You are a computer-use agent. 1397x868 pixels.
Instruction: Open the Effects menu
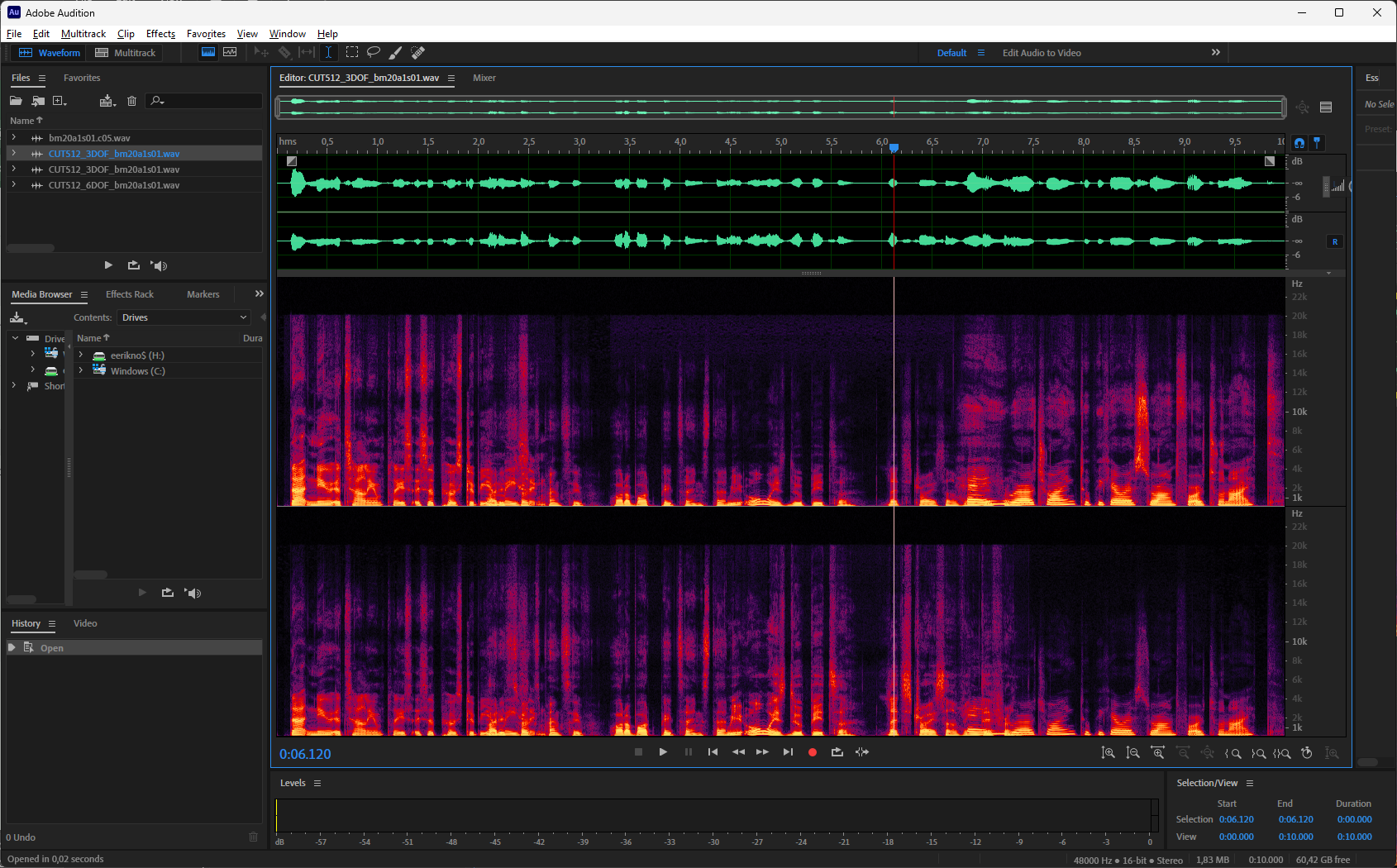[160, 34]
